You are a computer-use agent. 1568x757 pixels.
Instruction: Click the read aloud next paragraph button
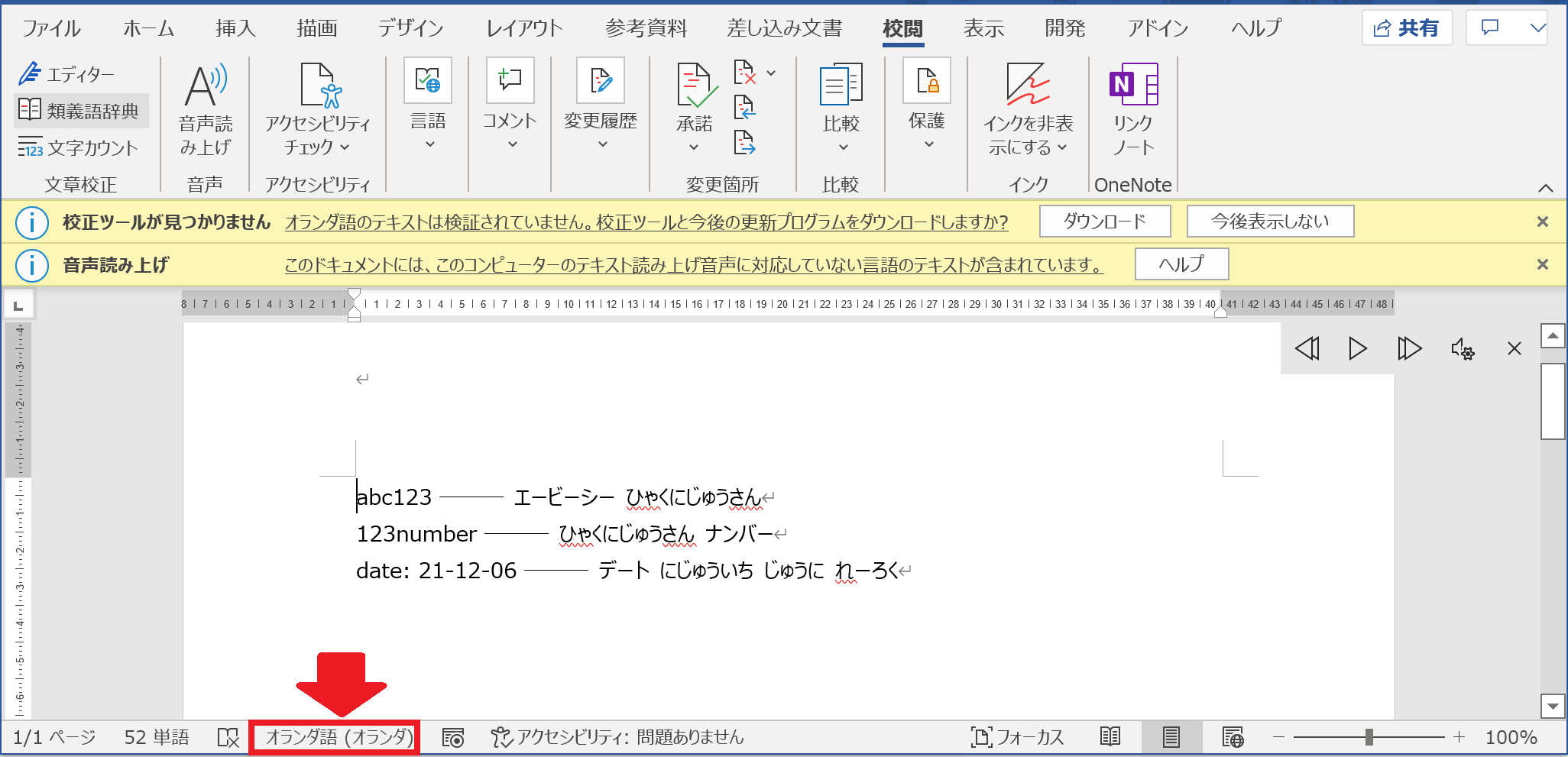[1409, 348]
